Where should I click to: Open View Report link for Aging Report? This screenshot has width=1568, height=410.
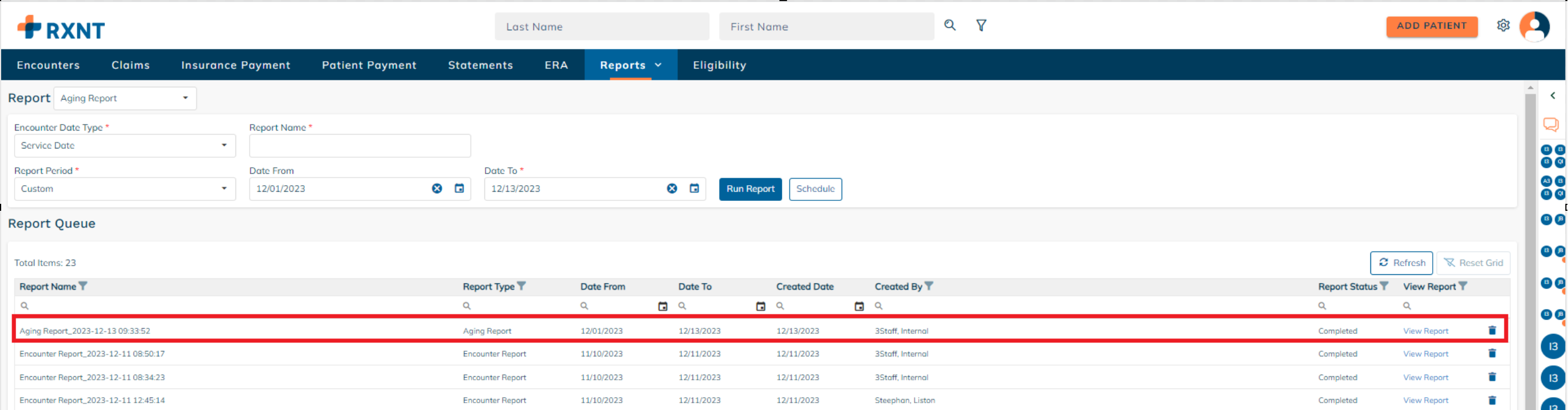click(1425, 331)
